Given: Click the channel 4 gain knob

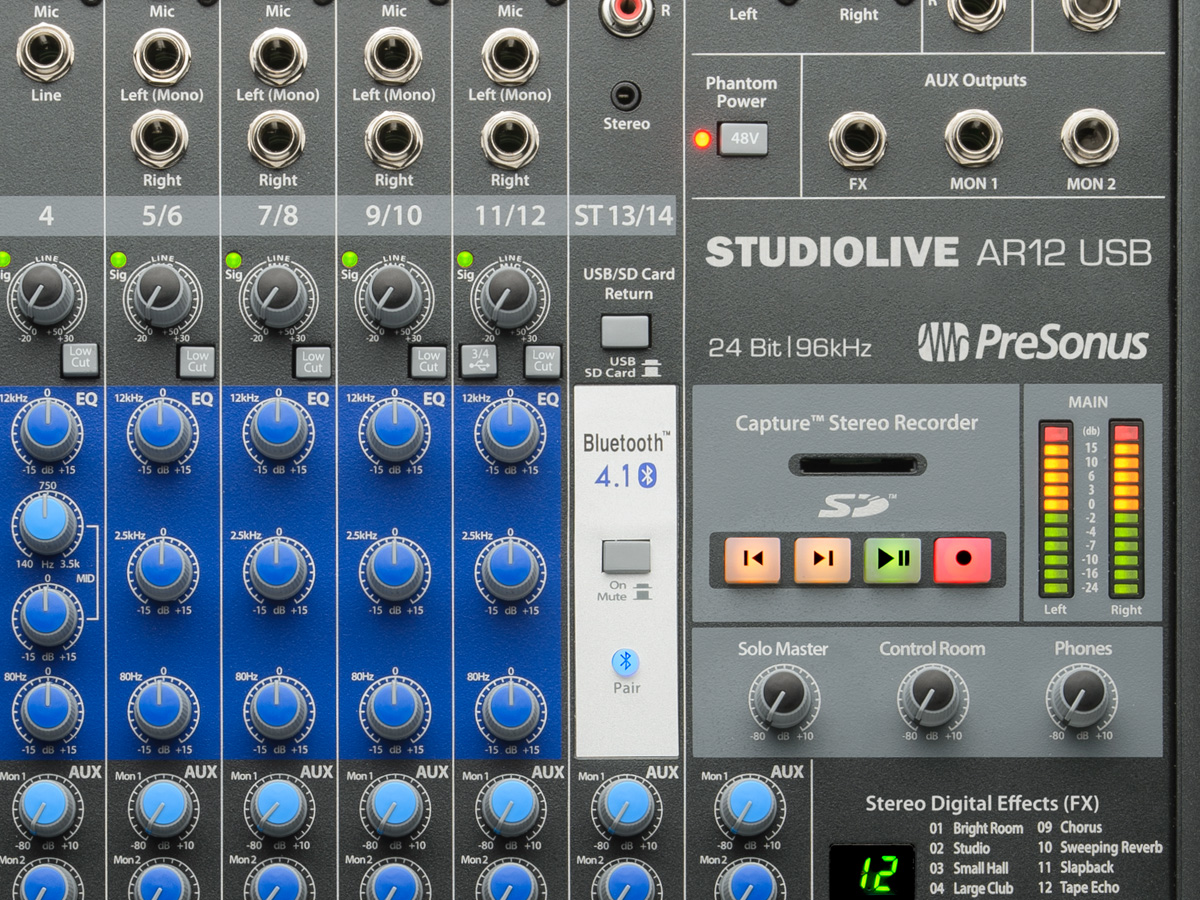Looking at the screenshot, I should point(47,295).
